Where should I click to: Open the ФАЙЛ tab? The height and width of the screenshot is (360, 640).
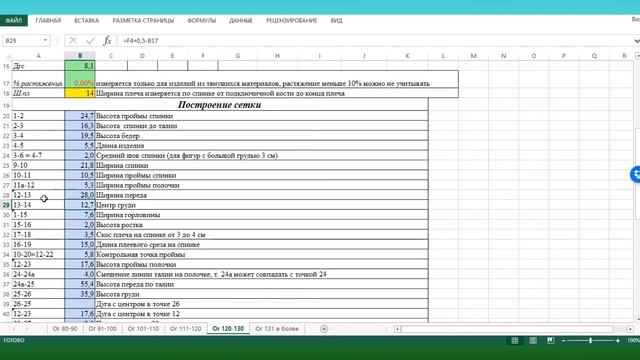click(x=14, y=20)
